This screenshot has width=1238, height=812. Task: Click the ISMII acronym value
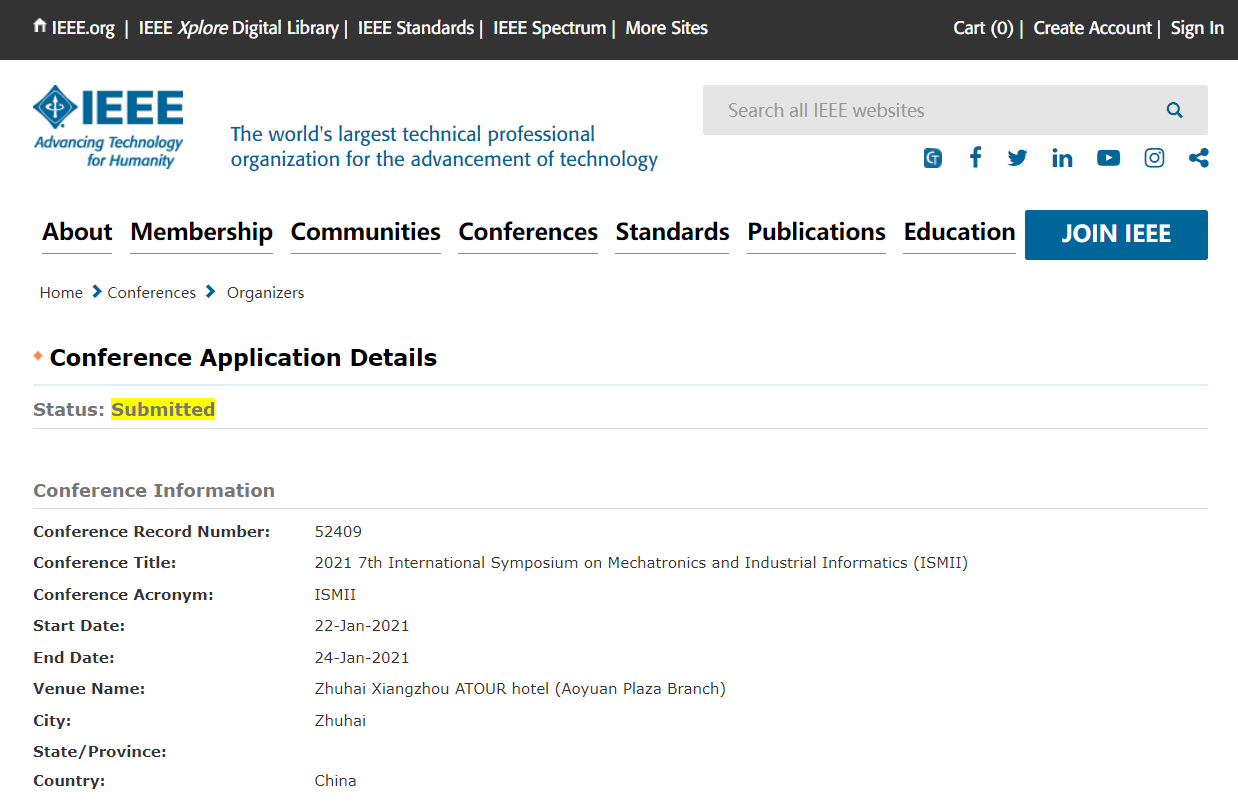point(335,595)
